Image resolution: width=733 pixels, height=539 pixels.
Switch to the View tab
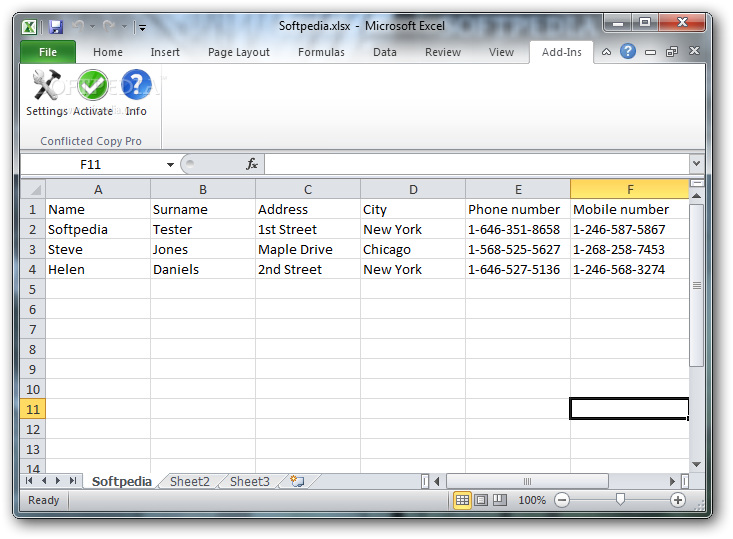pyautogui.click(x=501, y=52)
